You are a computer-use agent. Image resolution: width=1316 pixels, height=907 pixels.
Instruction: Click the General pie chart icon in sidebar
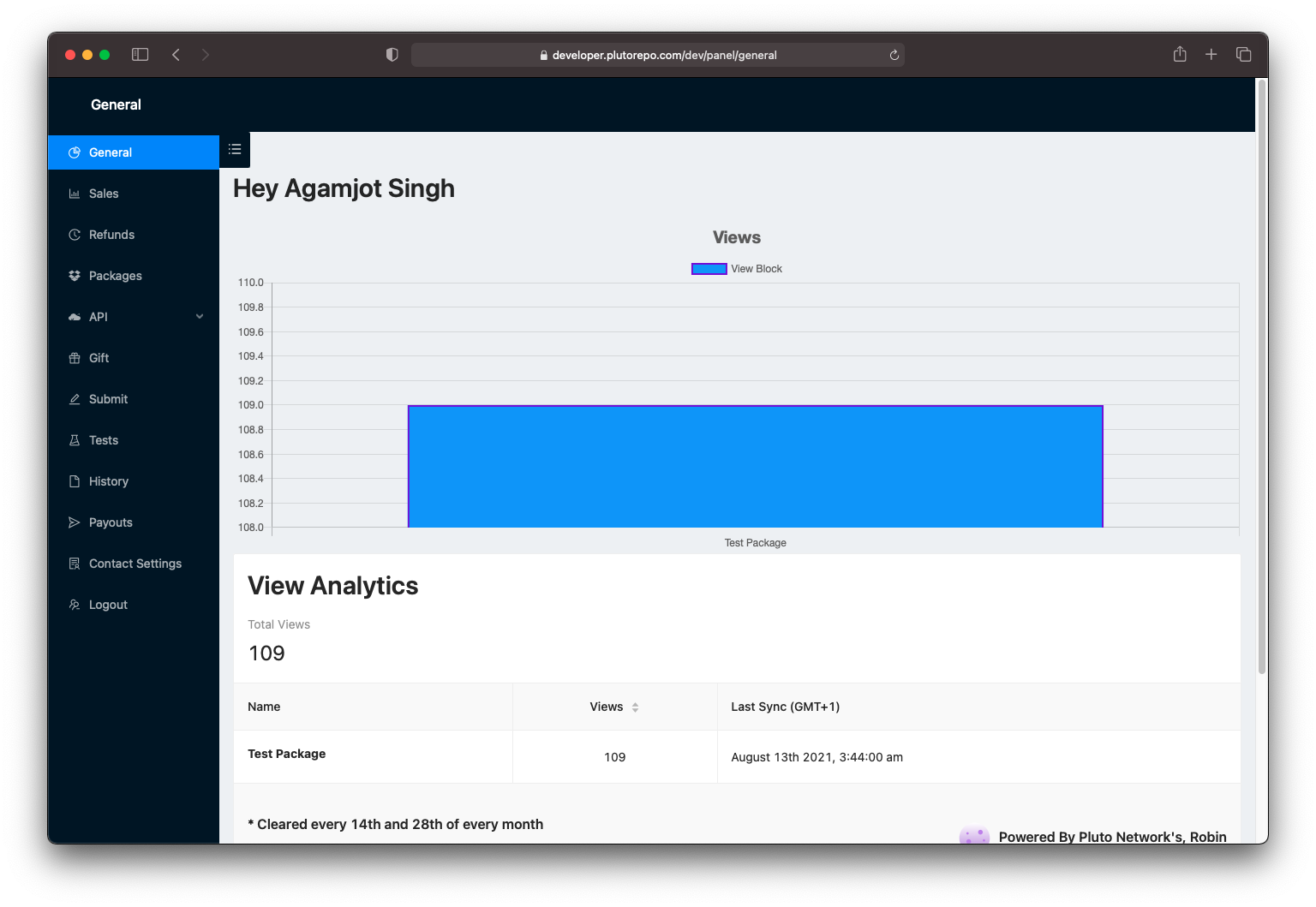(75, 152)
